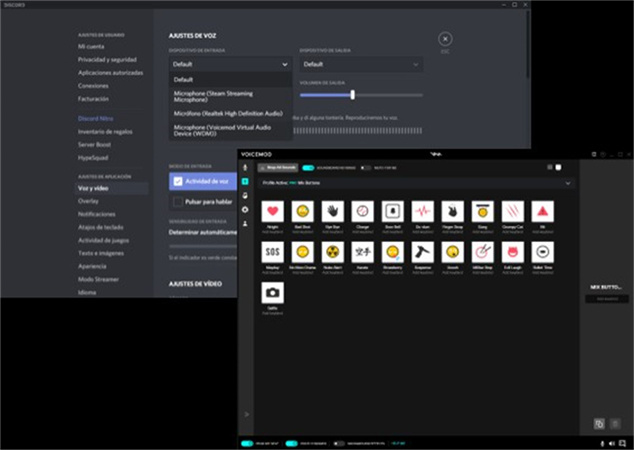
Task: Open the Dispositivo de salida dropdown
Action: point(361,64)
